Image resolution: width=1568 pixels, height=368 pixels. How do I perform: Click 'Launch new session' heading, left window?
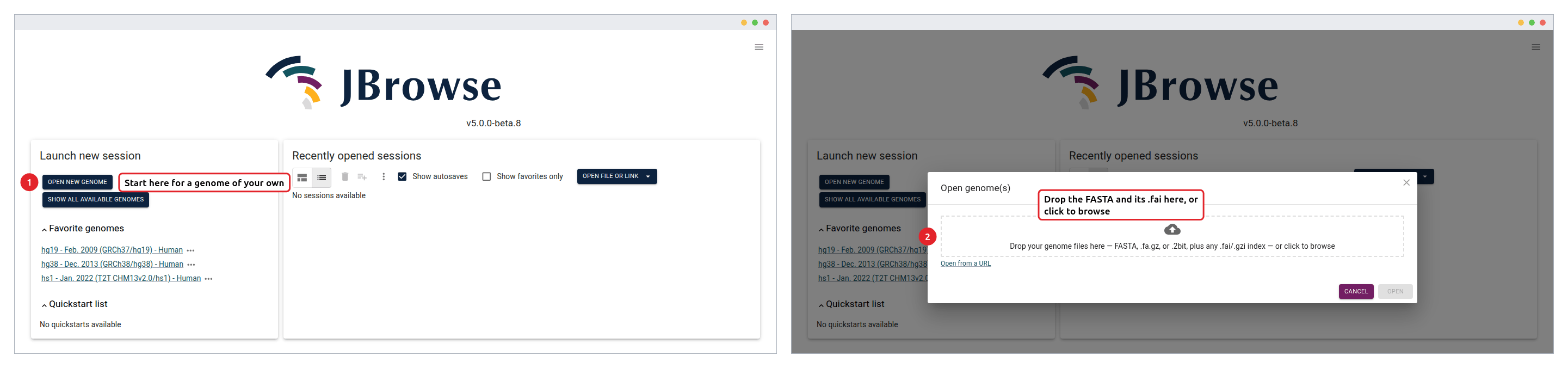pos(90,156)
